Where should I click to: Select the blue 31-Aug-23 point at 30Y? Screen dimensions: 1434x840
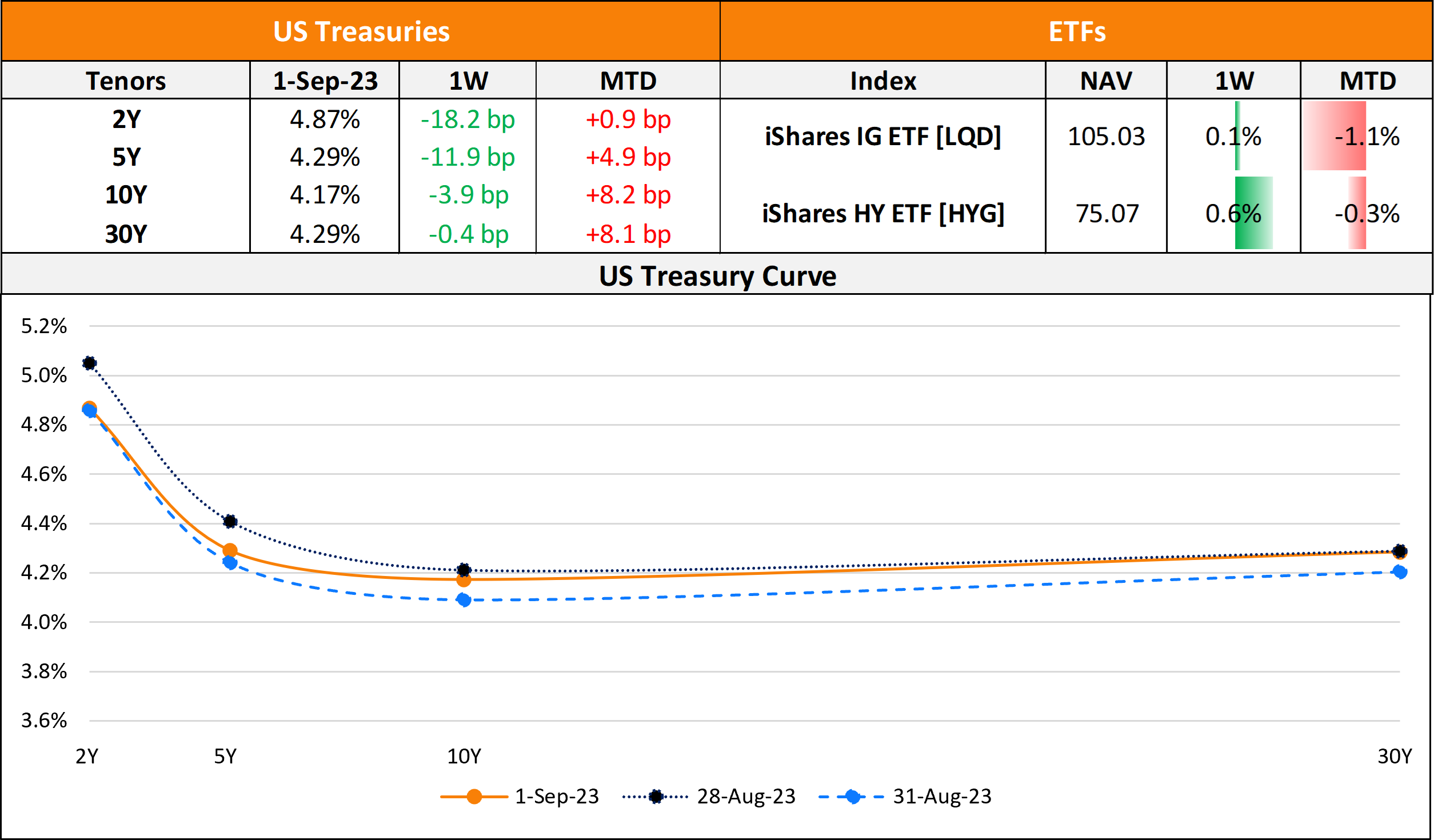pos(1399,571)
